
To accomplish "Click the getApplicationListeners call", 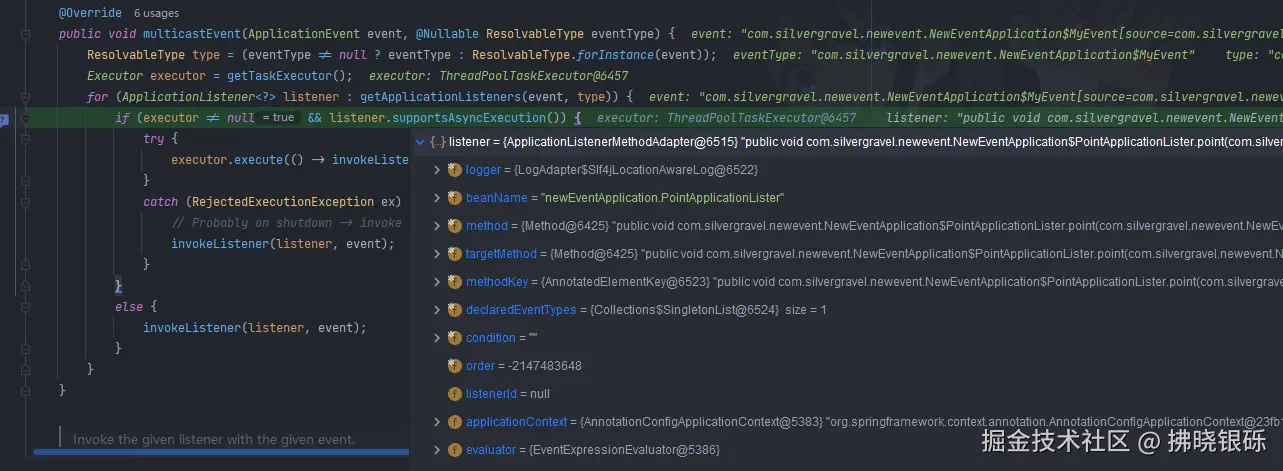I will 440,97.
